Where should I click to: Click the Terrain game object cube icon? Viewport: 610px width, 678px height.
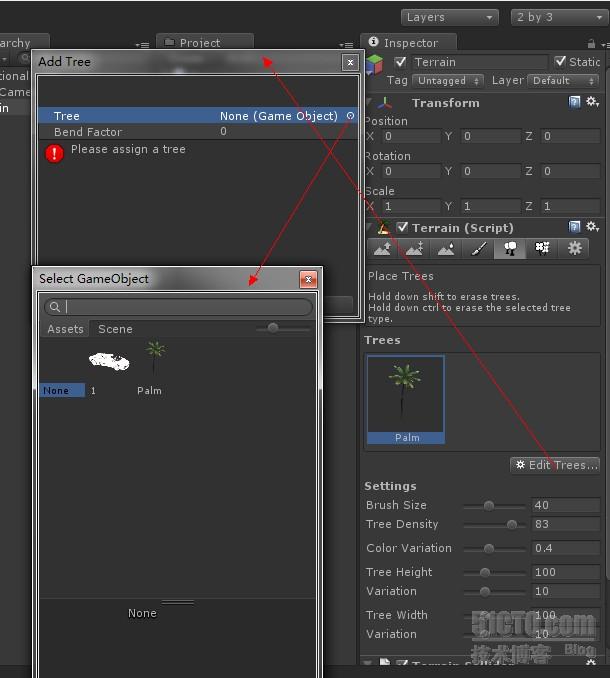tap(374, 65)
